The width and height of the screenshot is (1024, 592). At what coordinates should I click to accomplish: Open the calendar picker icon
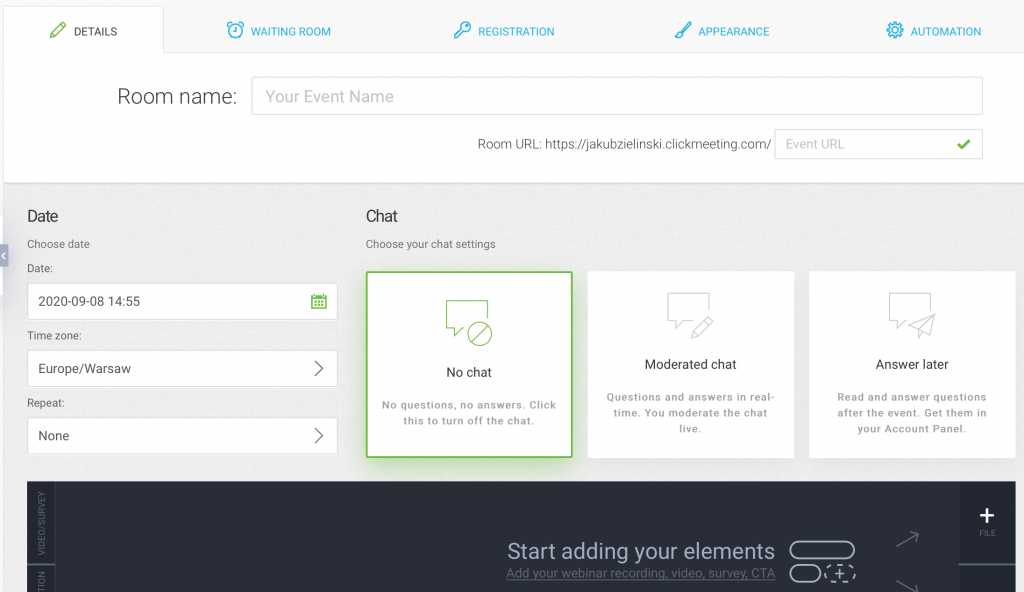pyautogui.click(x=319, y=301)
